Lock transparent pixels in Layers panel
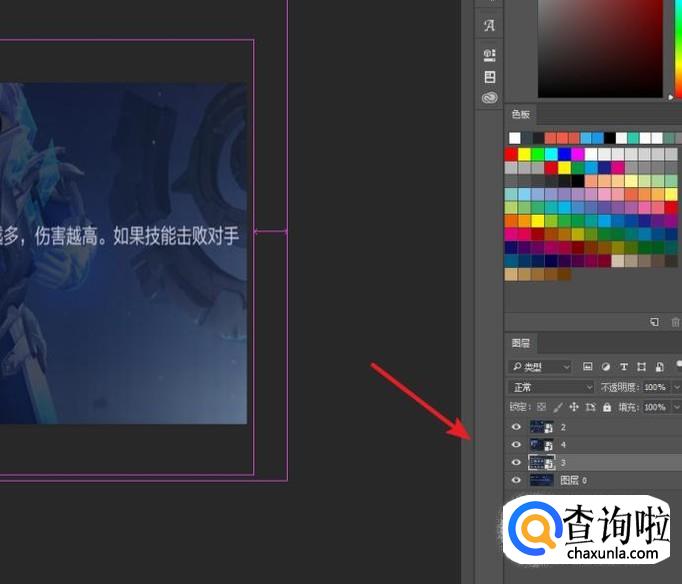682x584 pixels. pos(541,407)
